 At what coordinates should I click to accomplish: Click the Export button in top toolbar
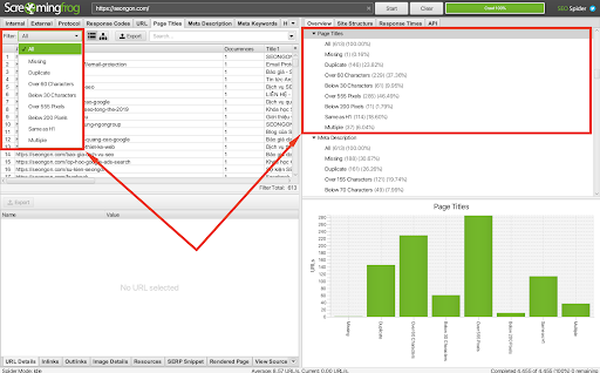point(130,36)
